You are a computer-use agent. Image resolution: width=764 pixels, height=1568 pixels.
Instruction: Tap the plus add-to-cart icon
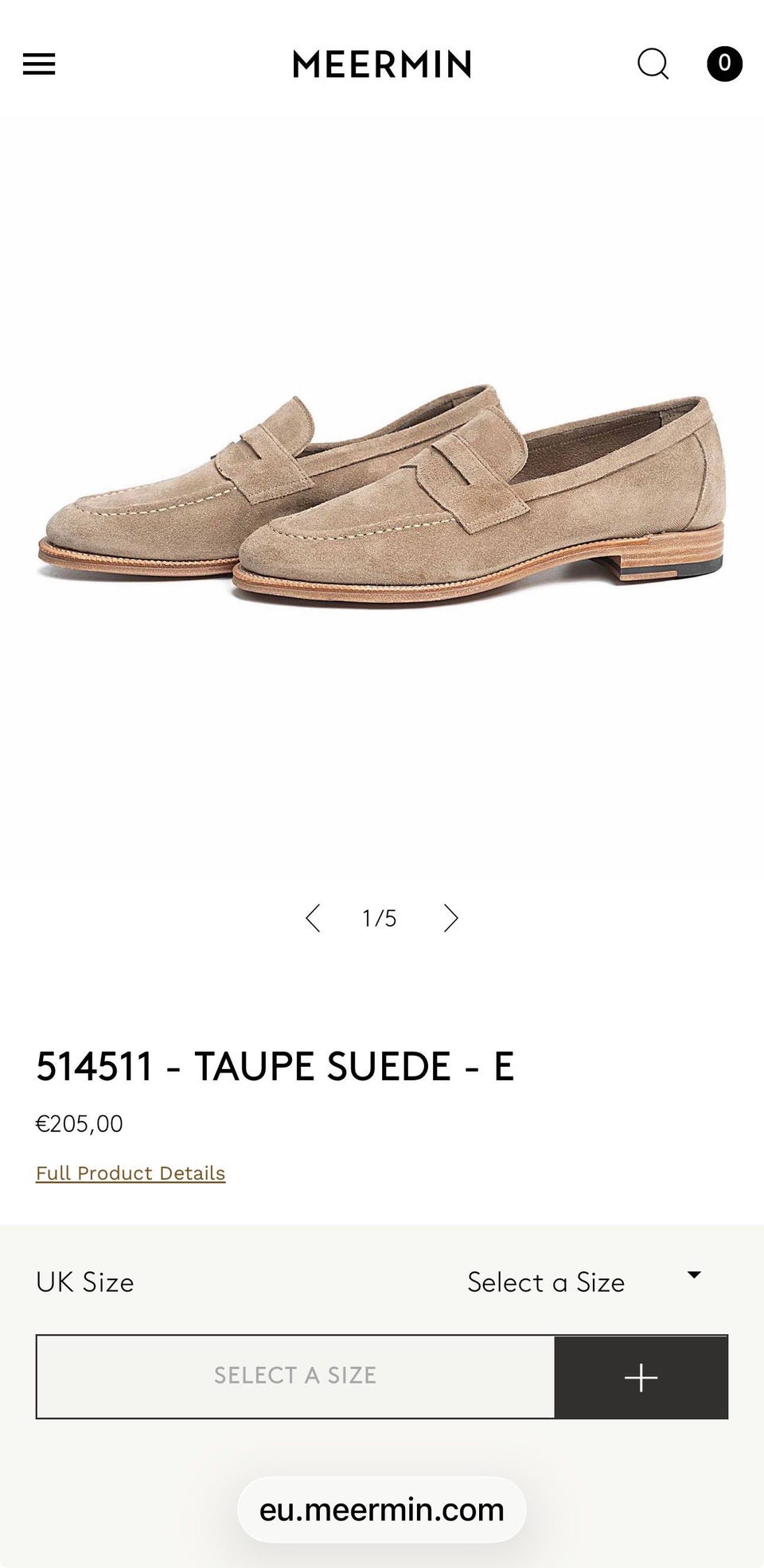click(641, 1377)
